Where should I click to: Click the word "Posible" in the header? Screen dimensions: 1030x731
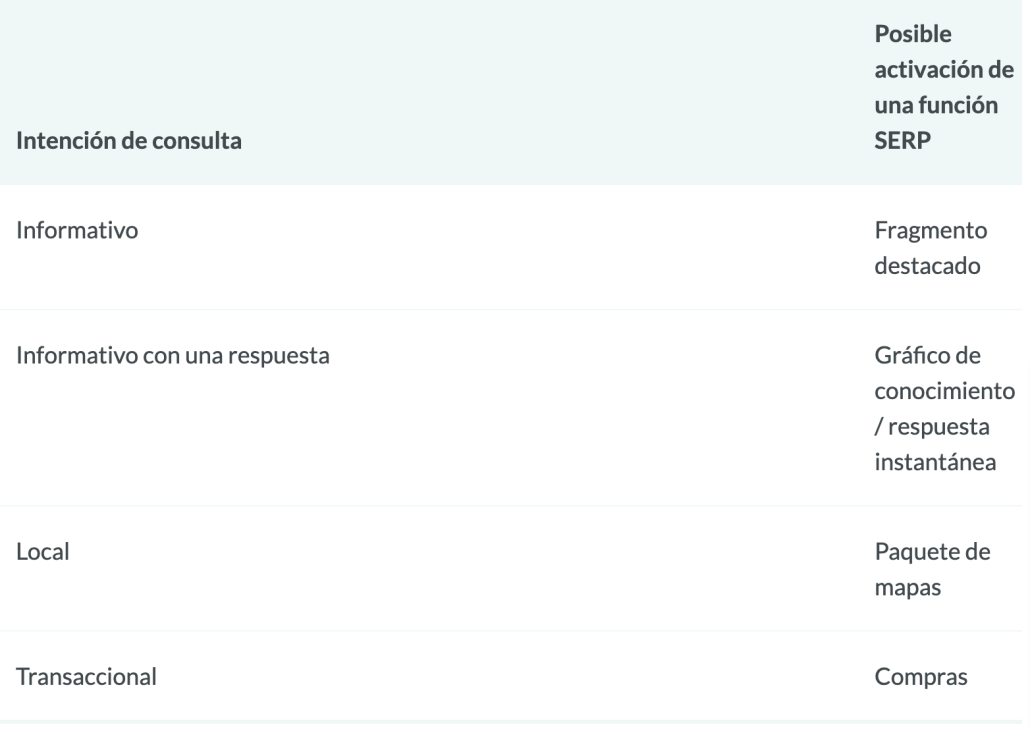[x=910, y=34]
